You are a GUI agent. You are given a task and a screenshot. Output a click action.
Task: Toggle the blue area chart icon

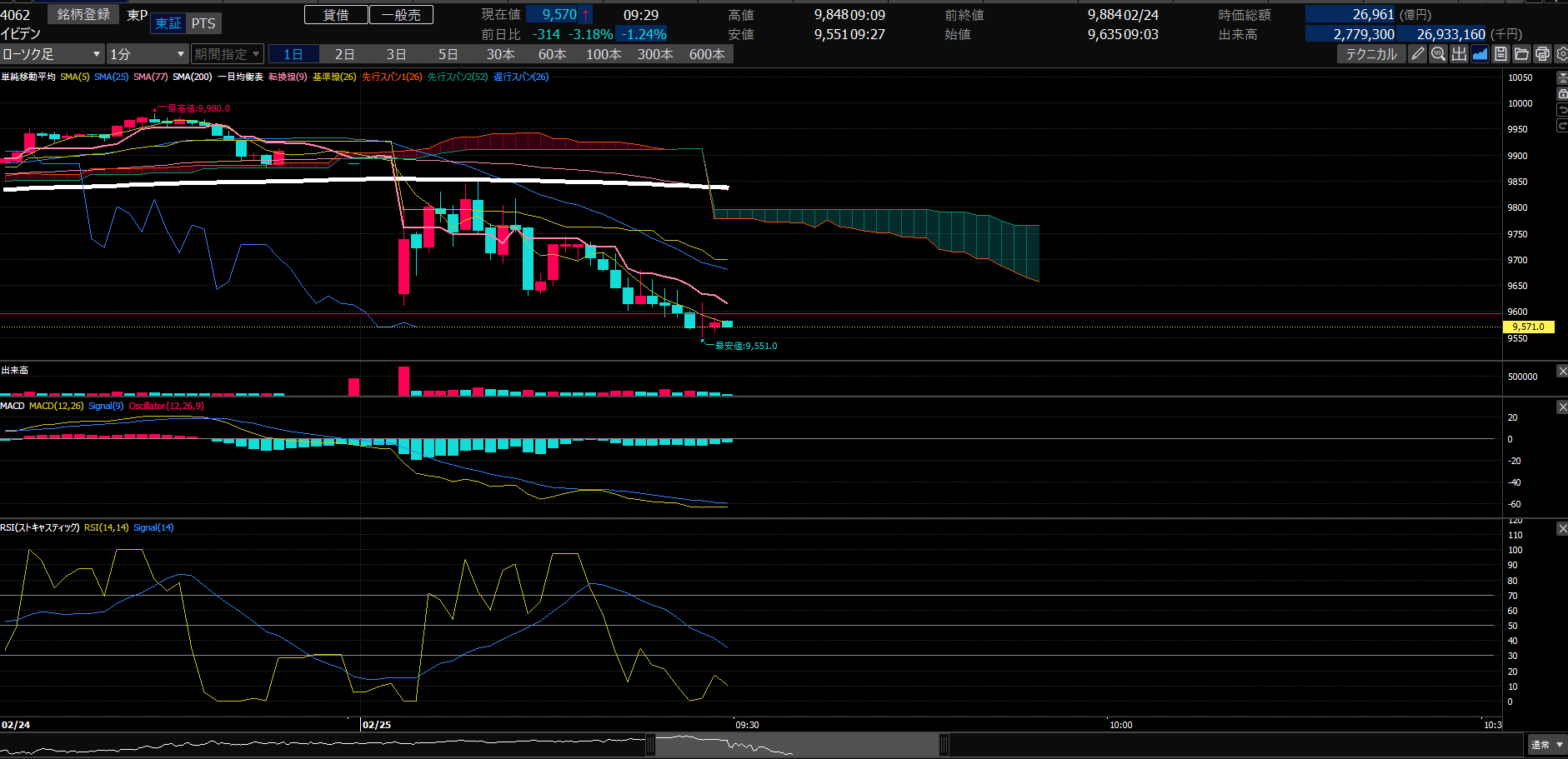pos(1480,54)
